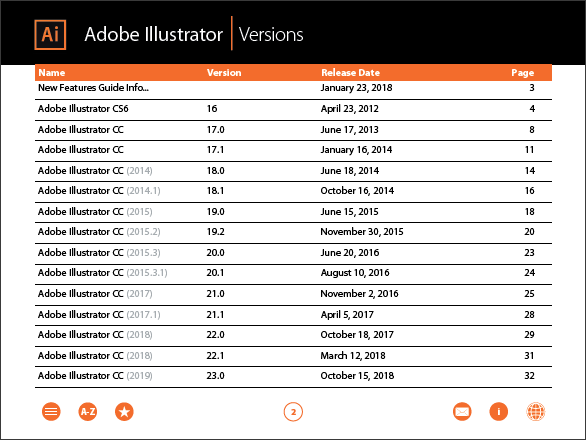Click the Adobe Illustrator Ai logo
586x440 pixels.
tap(50, 35)
